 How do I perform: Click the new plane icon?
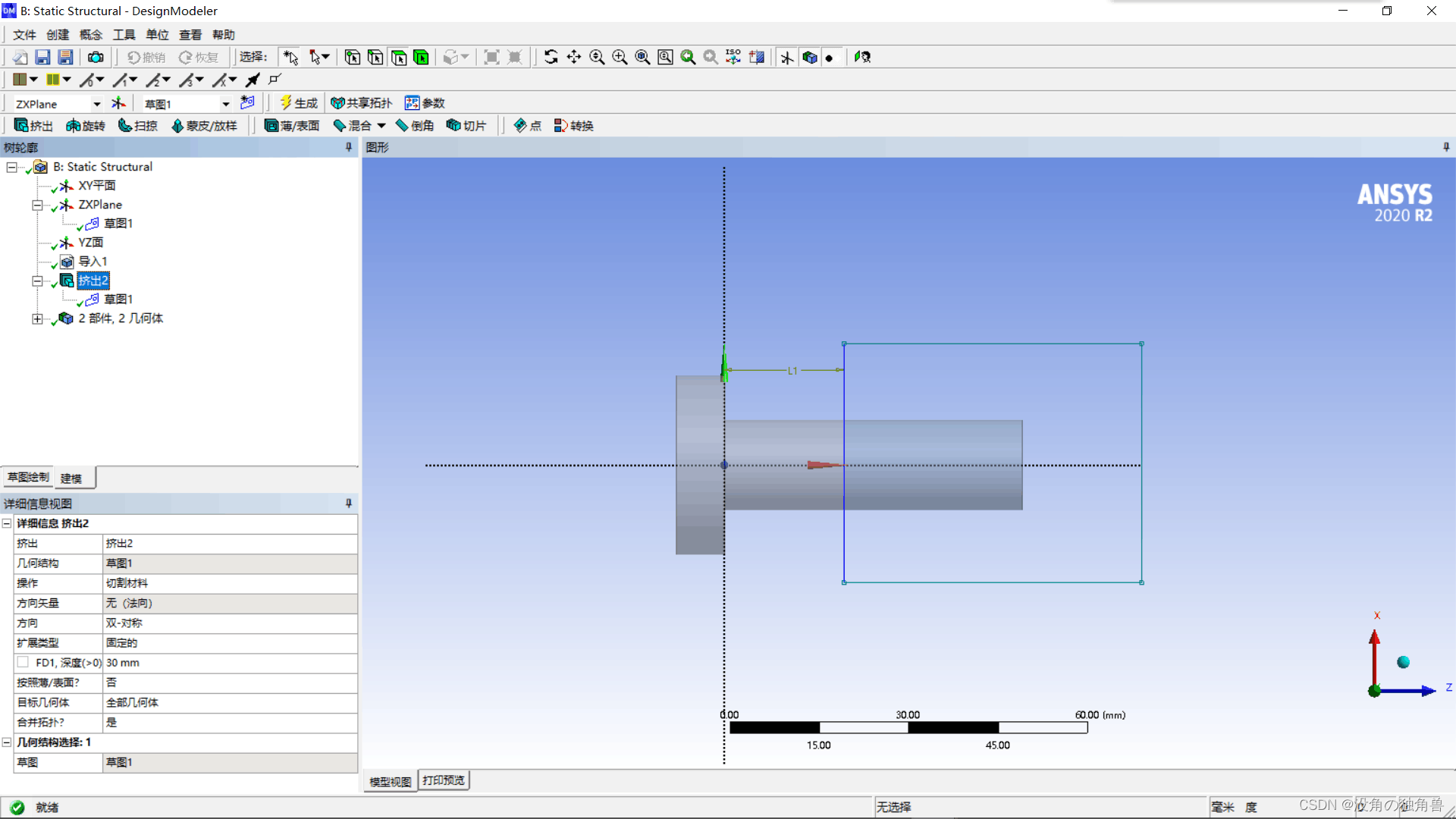(119, 103)
